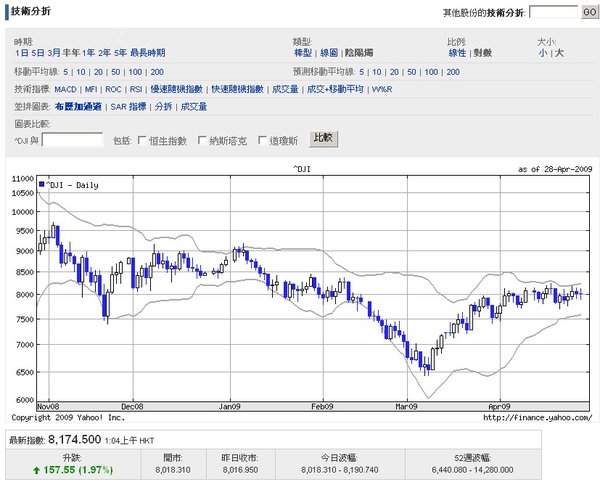
Task: Click the ^DJI 與 comparison input box
Action: point(72,140)
